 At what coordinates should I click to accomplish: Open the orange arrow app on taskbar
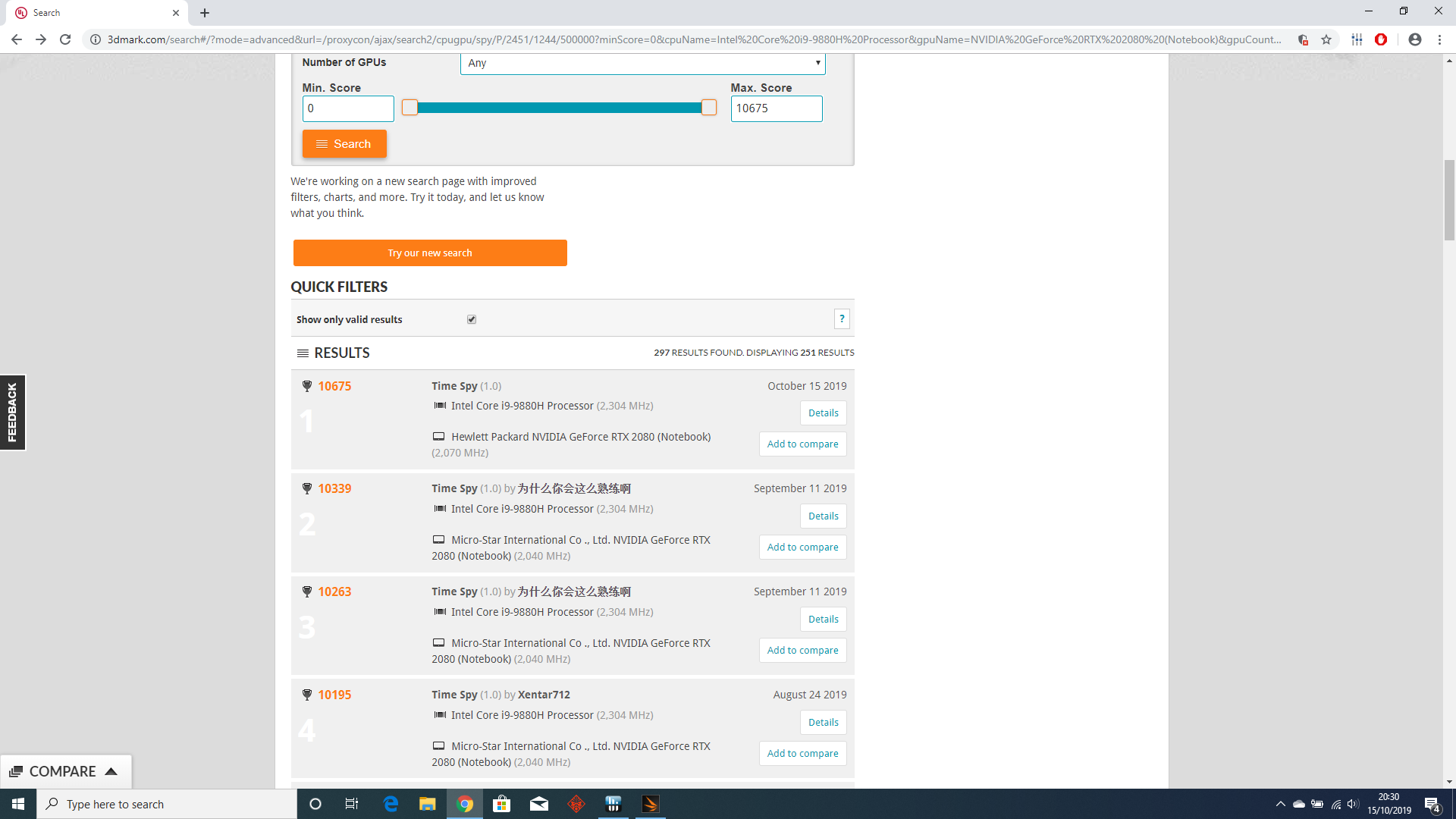tap(651, 804)
